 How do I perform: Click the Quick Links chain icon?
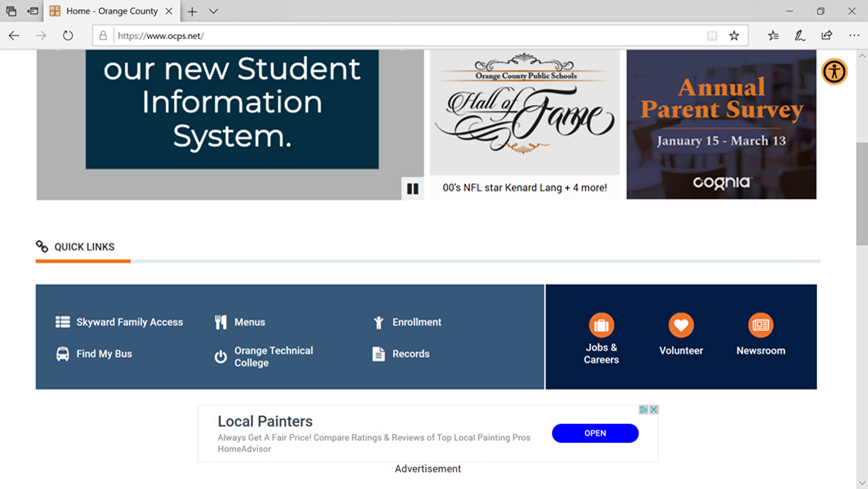click(42, 246)
